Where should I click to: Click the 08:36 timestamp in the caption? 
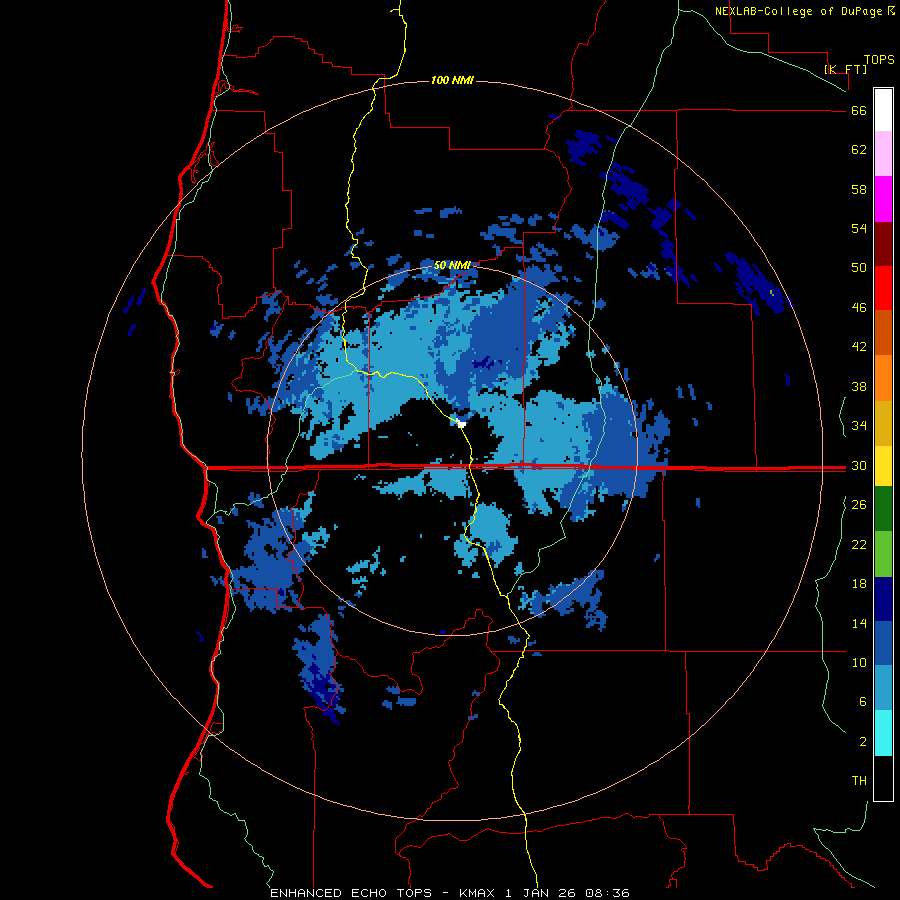coord(607,893)
